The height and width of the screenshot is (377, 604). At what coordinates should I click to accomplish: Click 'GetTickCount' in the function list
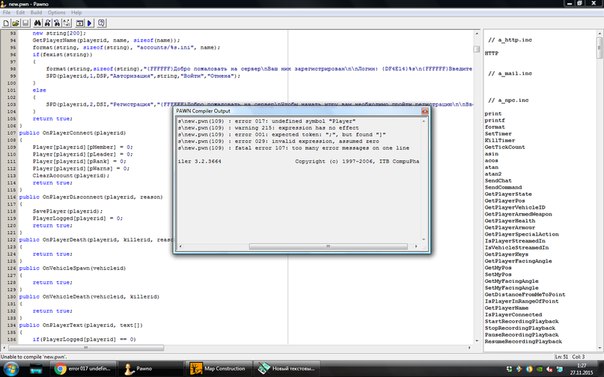505,147
